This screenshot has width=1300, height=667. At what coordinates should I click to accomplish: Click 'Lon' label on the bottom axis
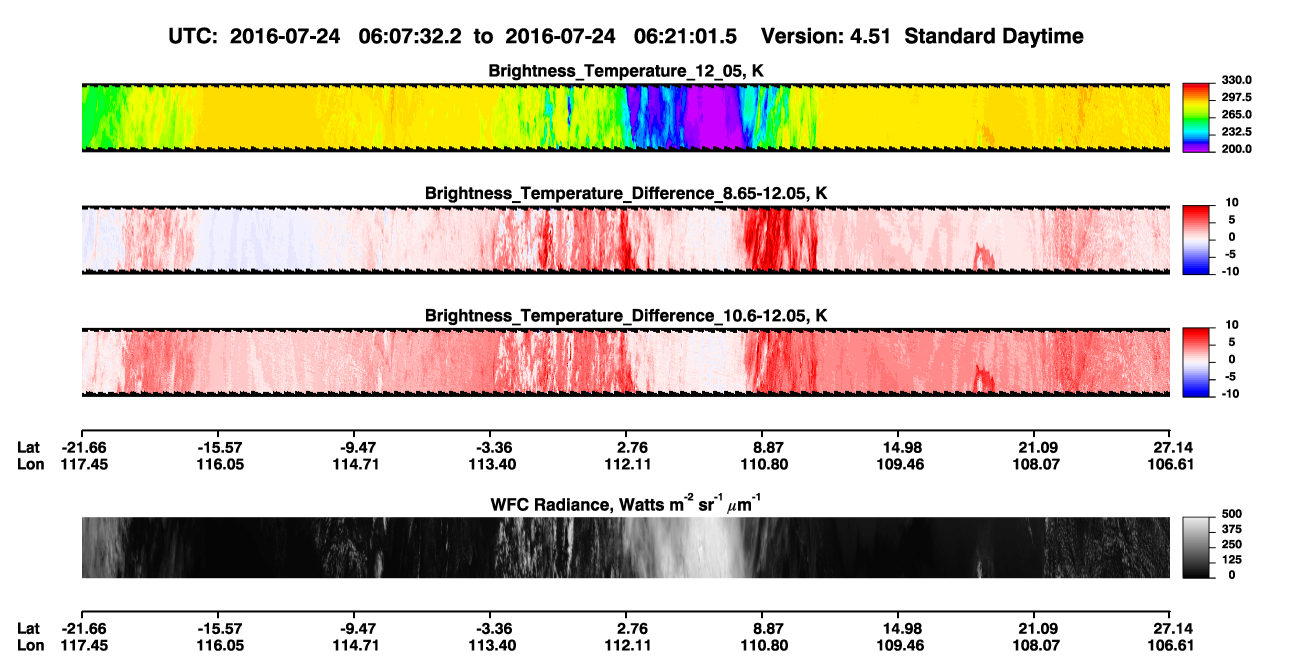pos(30,646)
